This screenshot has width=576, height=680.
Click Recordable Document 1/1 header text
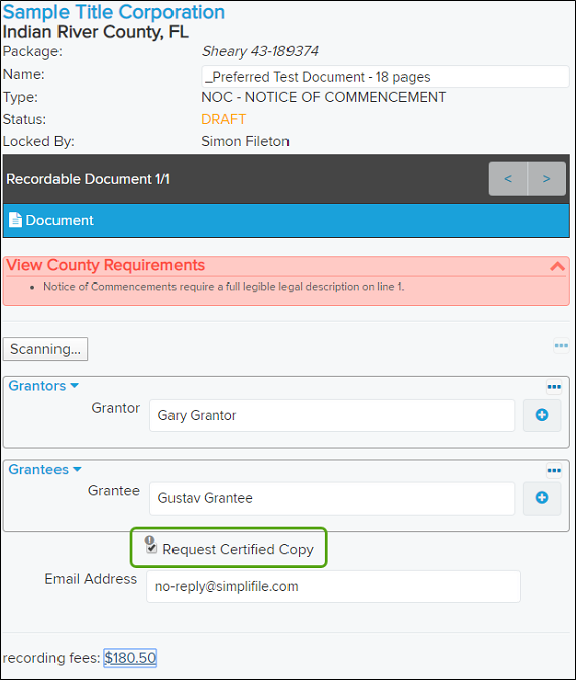tap(88, 179)
